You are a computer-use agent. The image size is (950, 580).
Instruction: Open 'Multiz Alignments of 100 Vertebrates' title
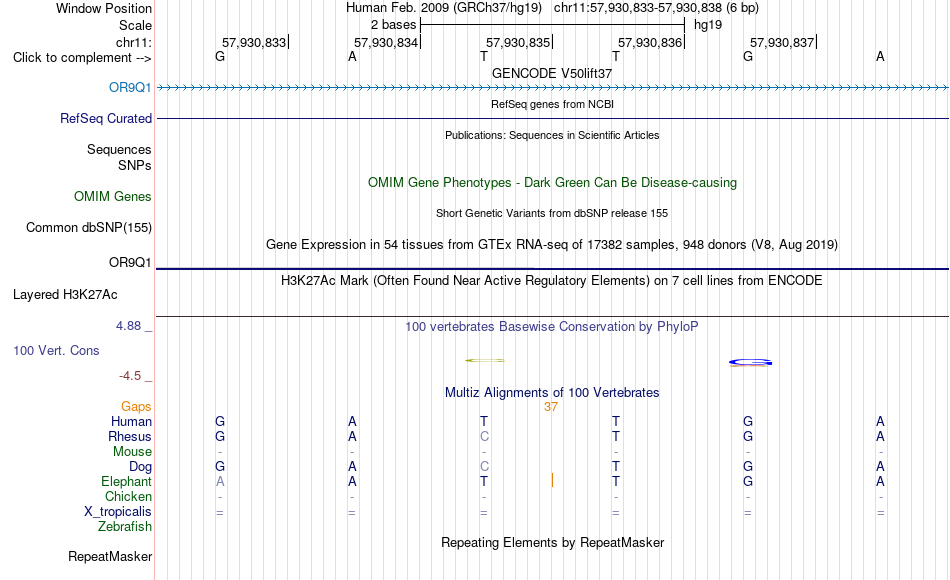click(x=552, y=392)
